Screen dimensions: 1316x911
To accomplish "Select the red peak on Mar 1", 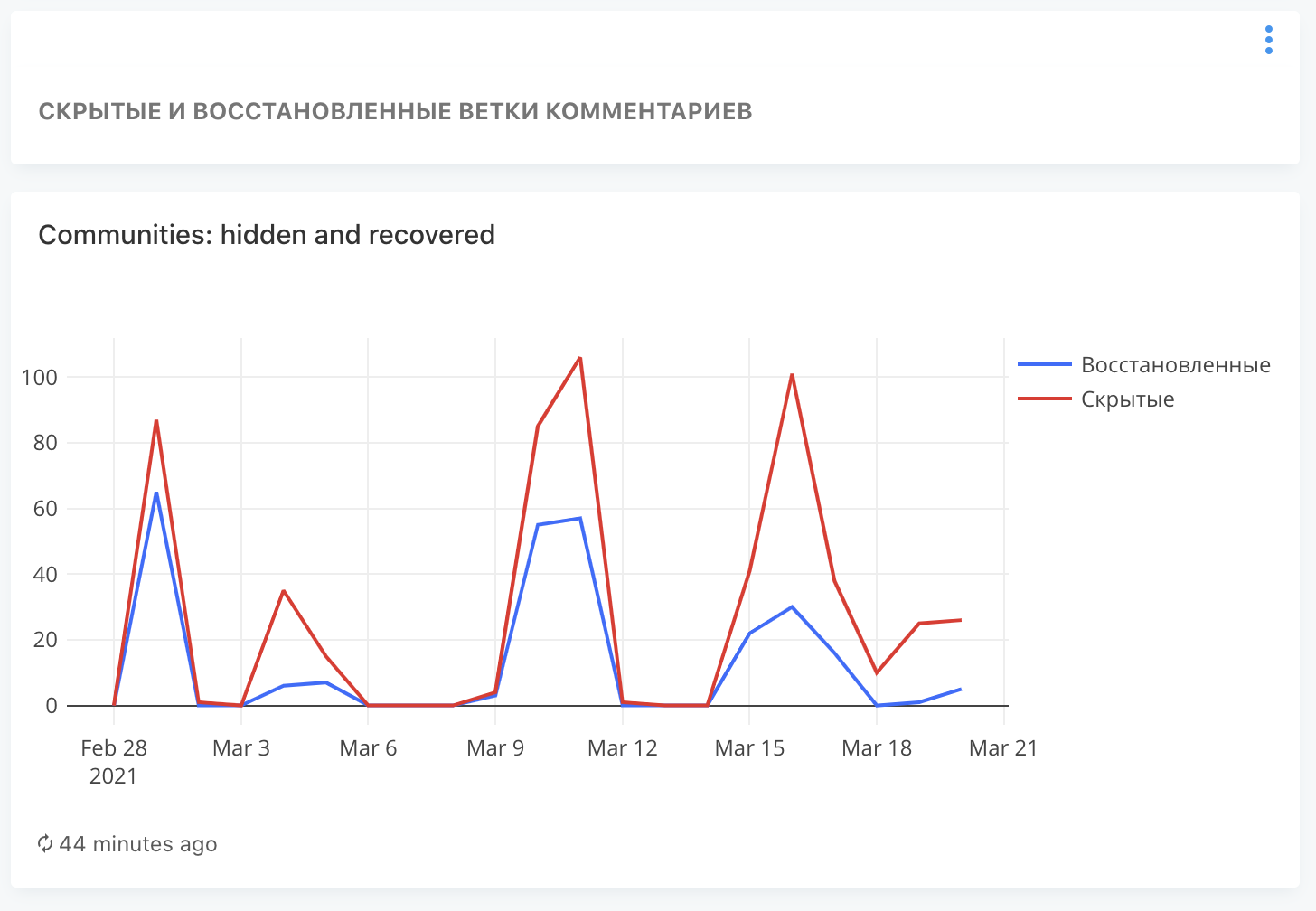I will 156,420.
